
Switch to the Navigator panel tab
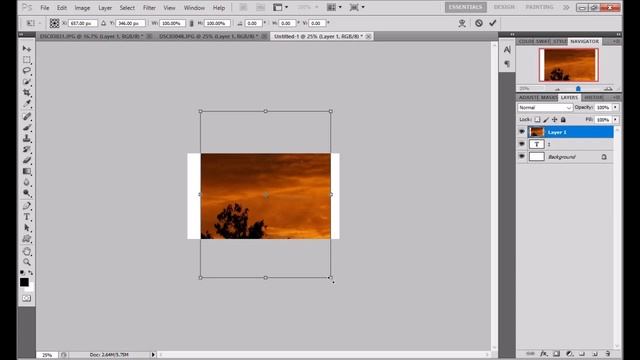pos(584,42)
